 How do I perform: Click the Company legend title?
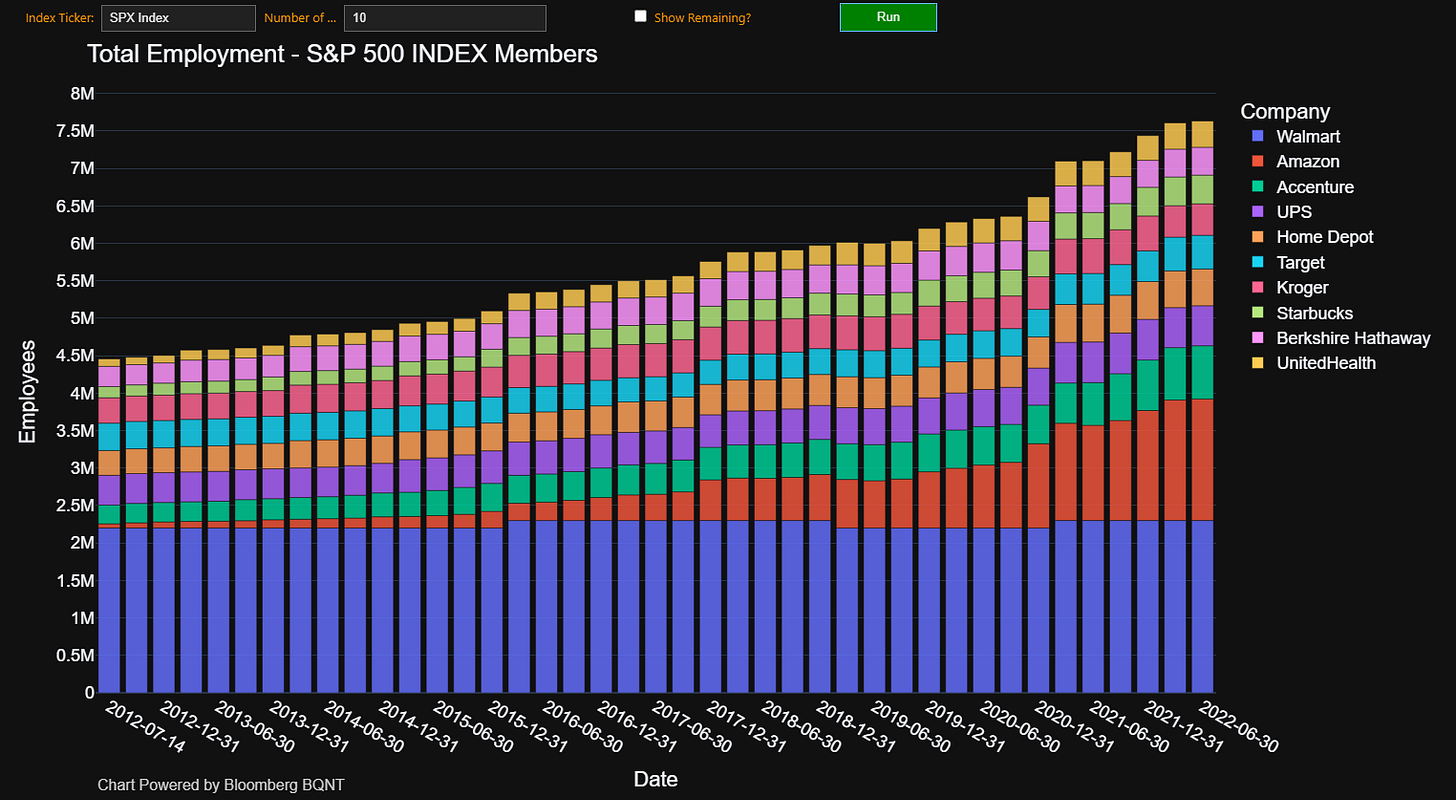click(1285, 111)
